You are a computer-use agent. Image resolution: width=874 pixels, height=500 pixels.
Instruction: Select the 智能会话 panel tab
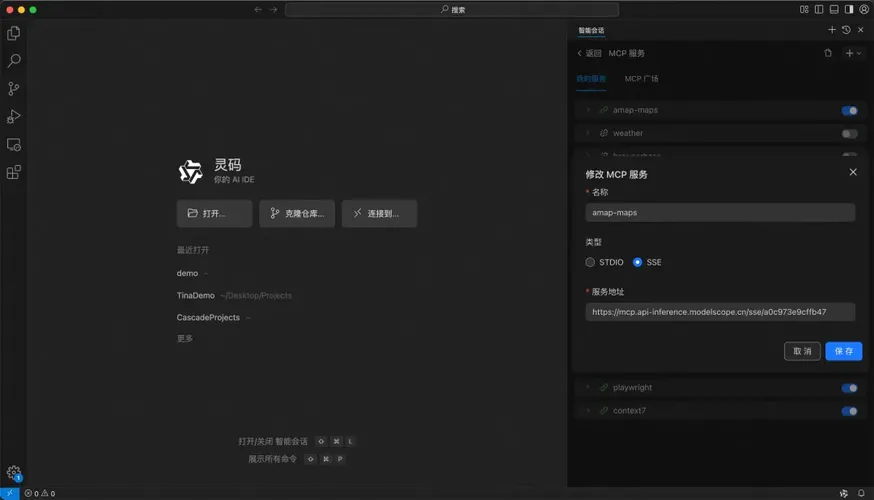tap(591, 30)
